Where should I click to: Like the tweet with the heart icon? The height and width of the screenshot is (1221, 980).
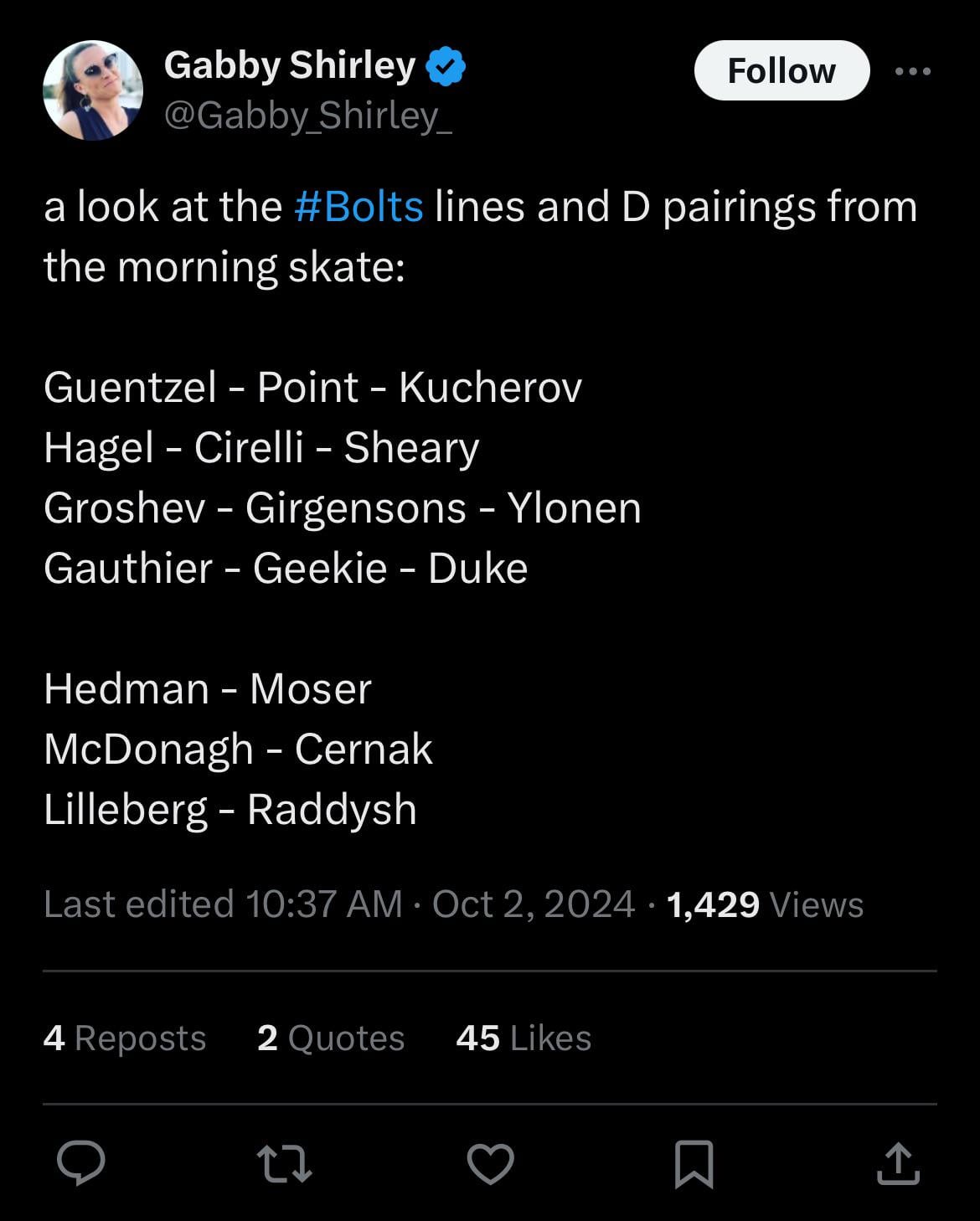[x=490, y=1164]
